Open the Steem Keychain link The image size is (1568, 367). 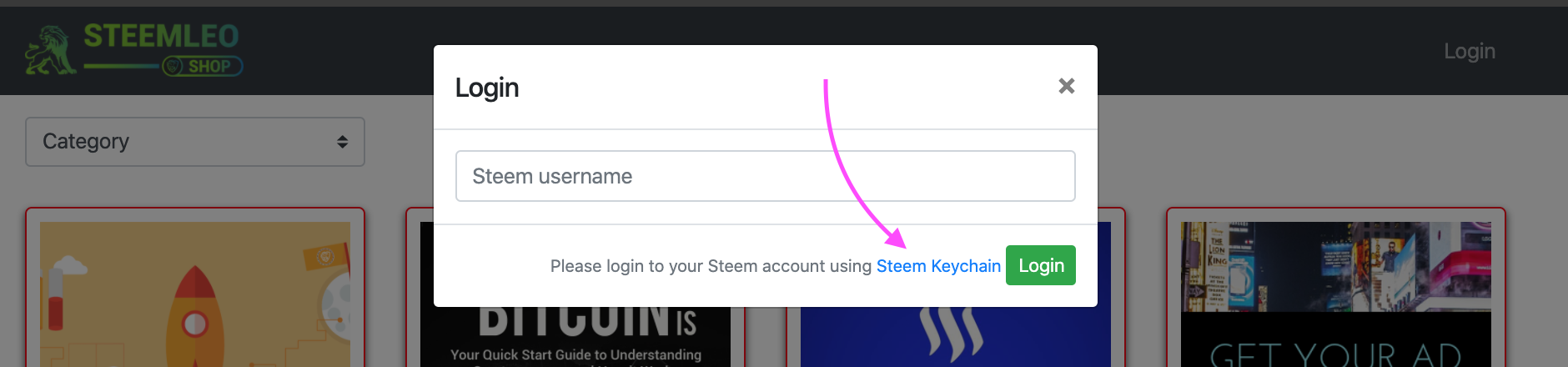point(937,266)
